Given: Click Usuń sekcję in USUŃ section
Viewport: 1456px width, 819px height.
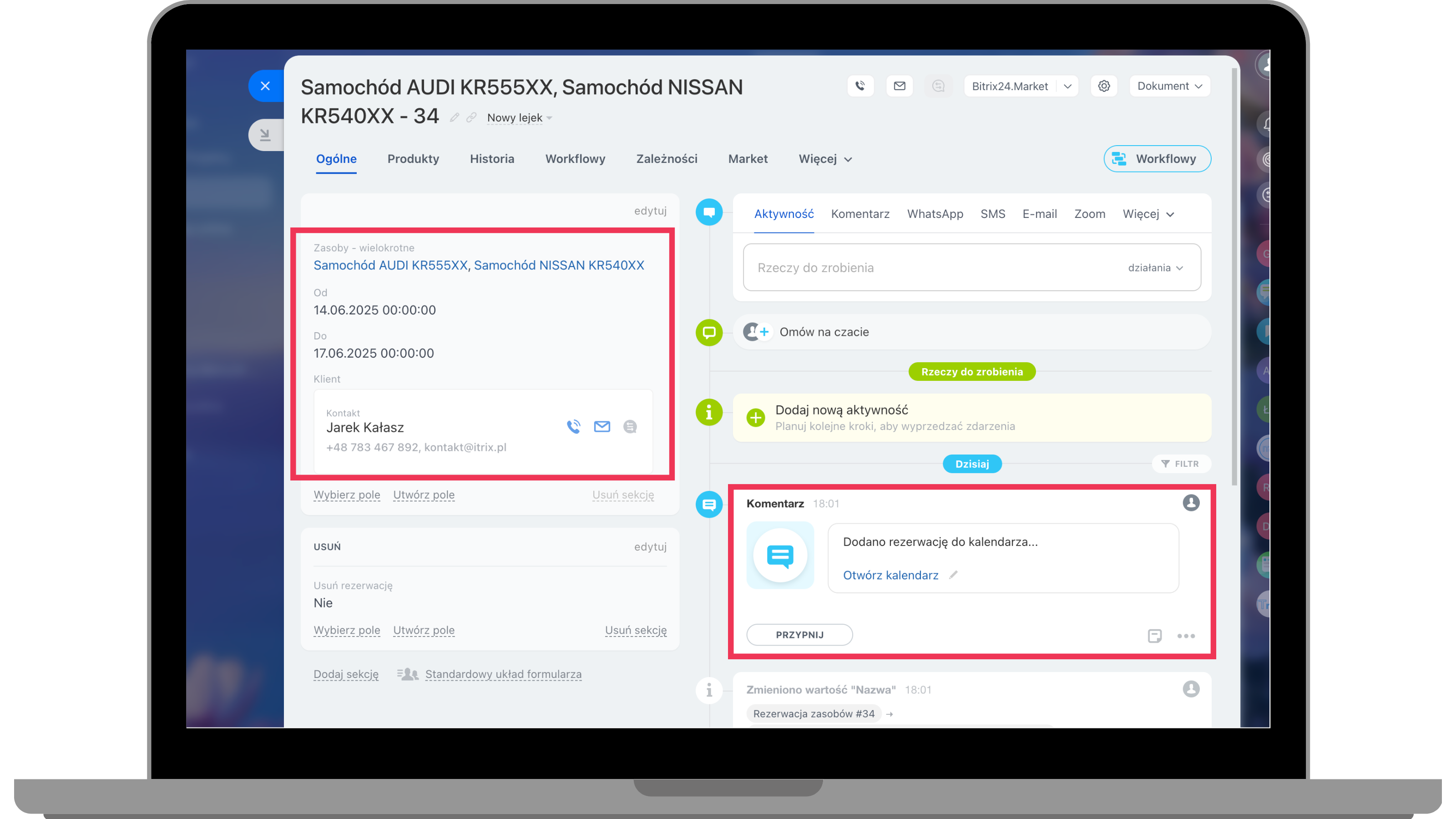Looking at the screenshot, I should 635,630.
